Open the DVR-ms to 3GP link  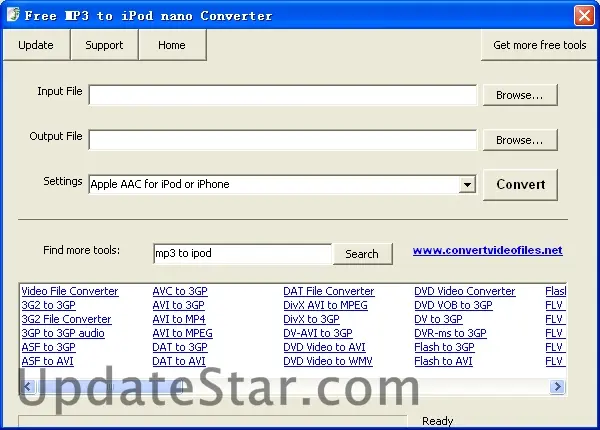[450, 333]
